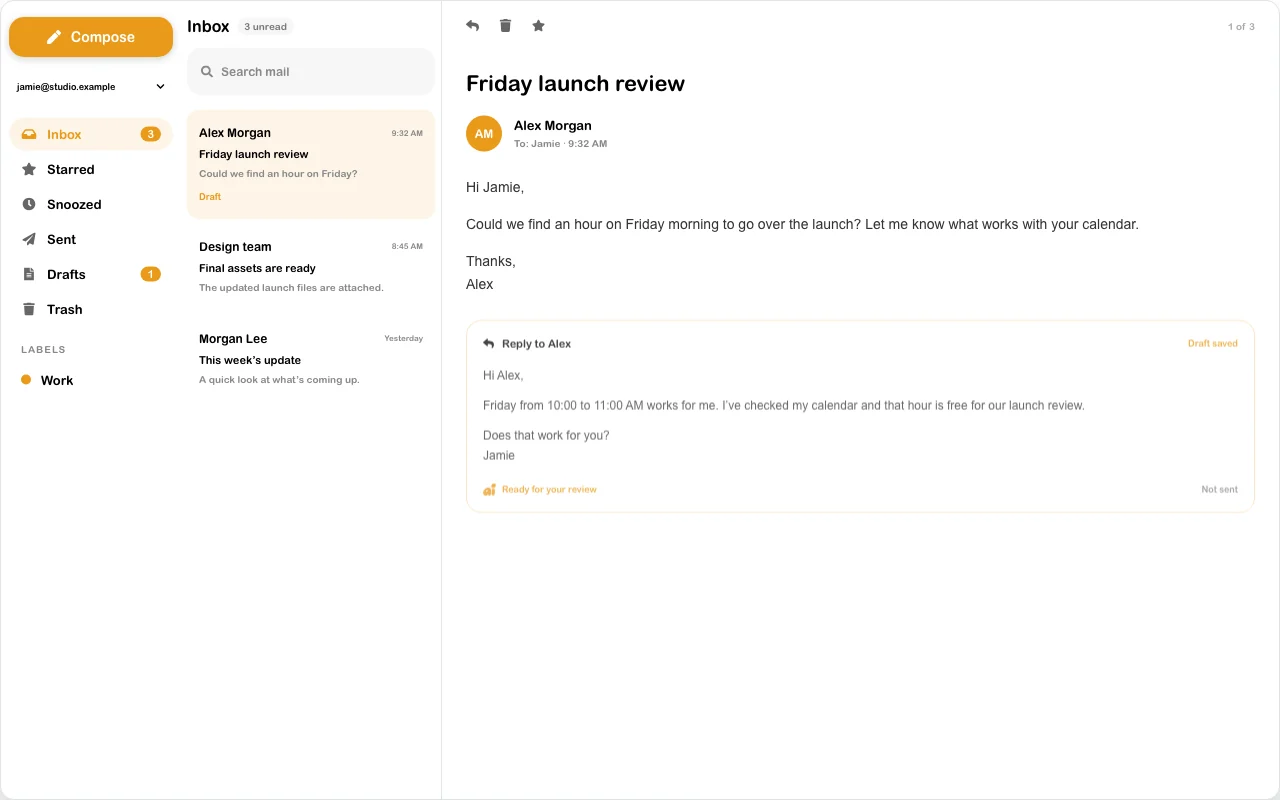Click the AM sender avatar
The width and height of the screenshot is (1280, 800).
[x=484, y=134]
